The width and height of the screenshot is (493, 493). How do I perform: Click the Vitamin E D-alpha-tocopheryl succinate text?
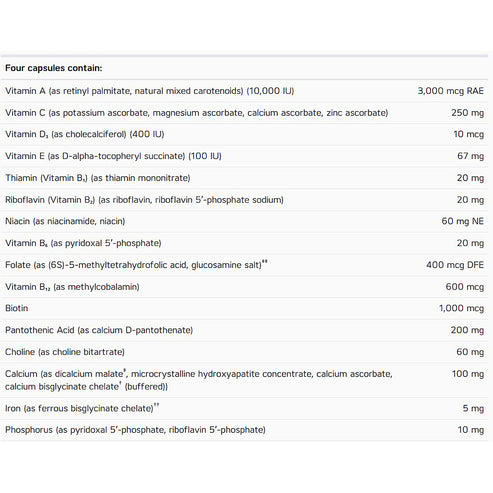(113, 156)
